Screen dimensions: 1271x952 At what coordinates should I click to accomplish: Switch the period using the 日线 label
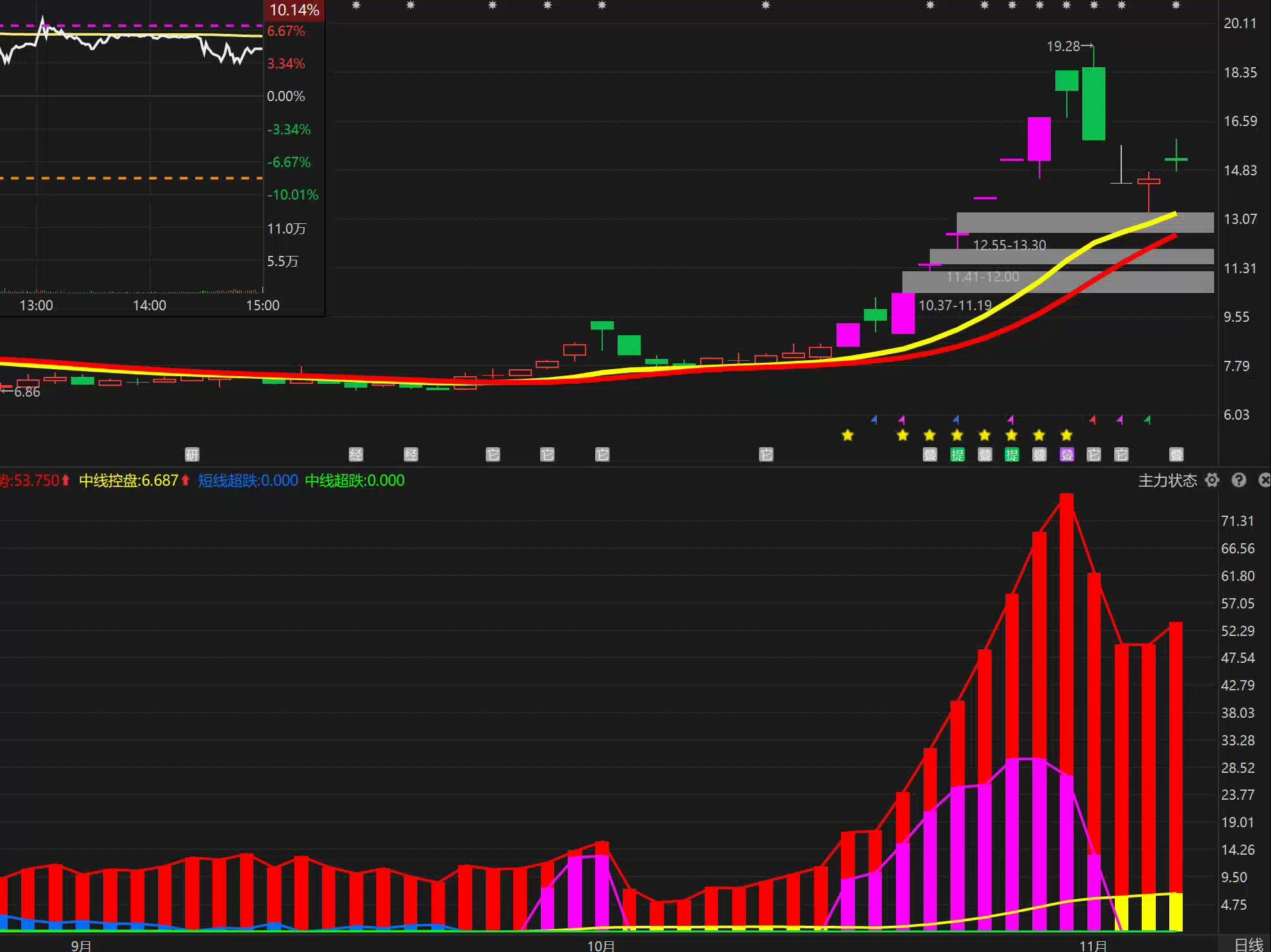coord(1249,944)
